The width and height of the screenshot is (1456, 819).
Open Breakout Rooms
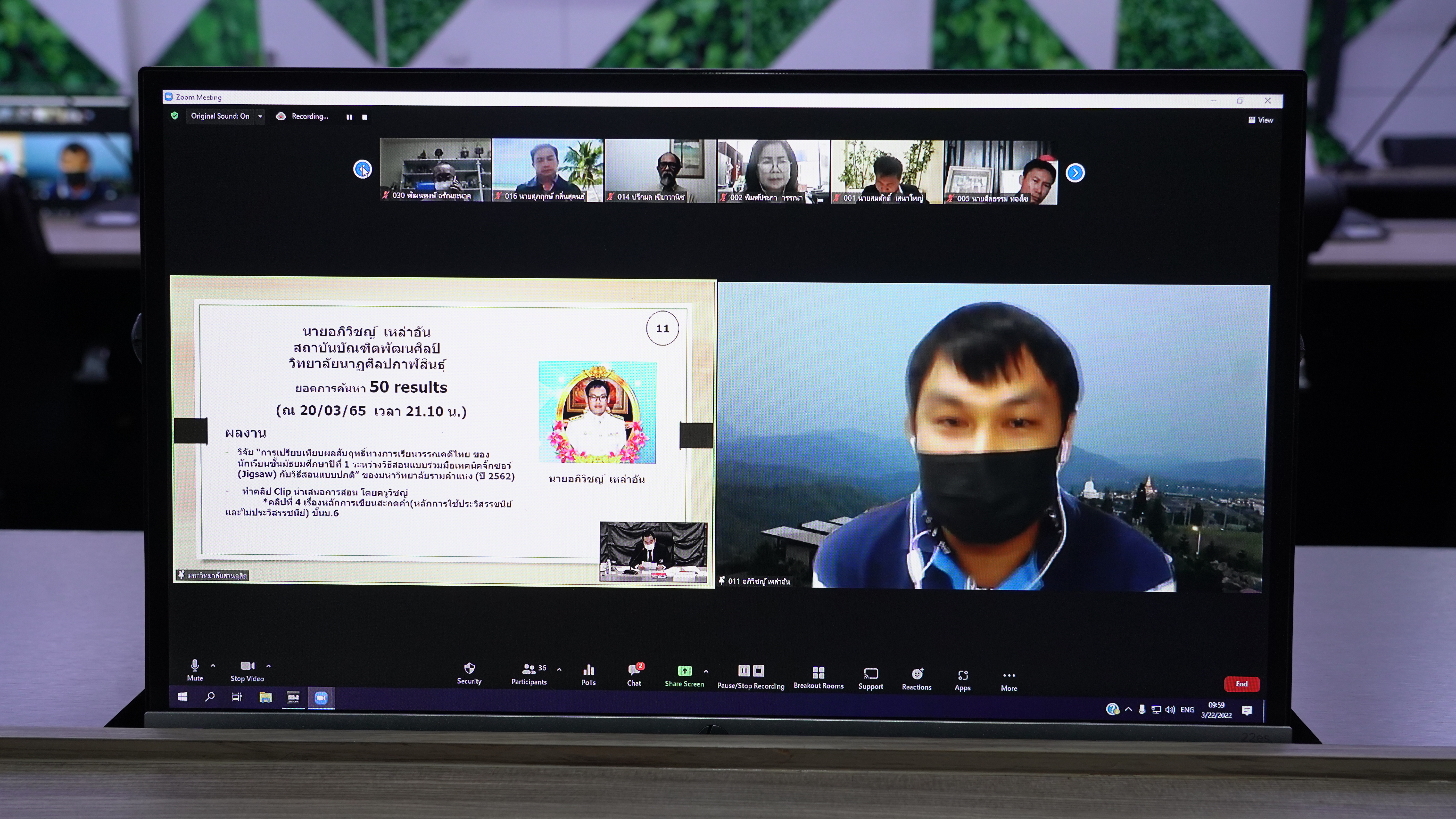(x=819, y=673)
